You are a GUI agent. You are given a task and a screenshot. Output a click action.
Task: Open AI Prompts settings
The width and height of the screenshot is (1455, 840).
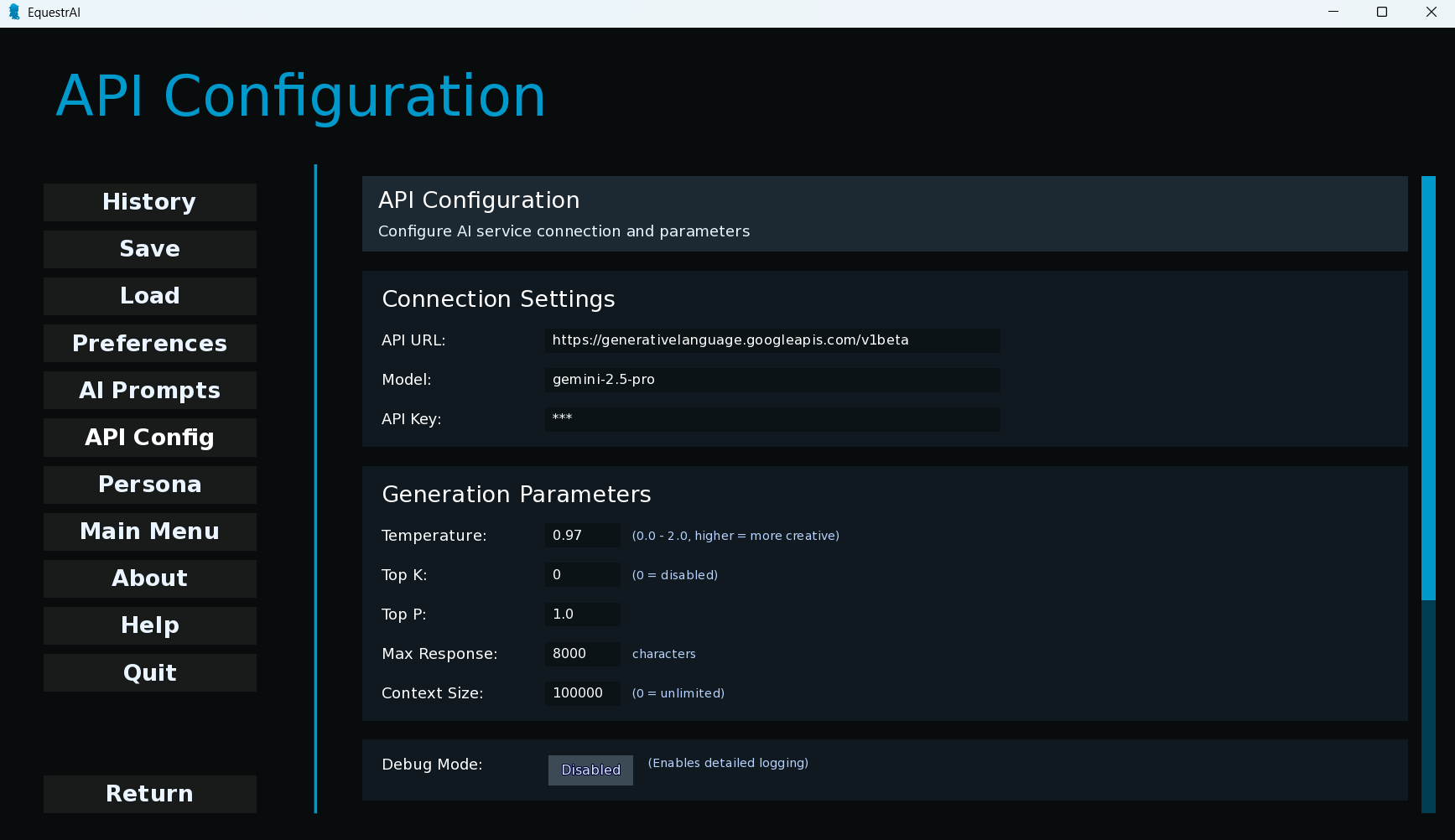pyautogui.click(x=149, y=390)
